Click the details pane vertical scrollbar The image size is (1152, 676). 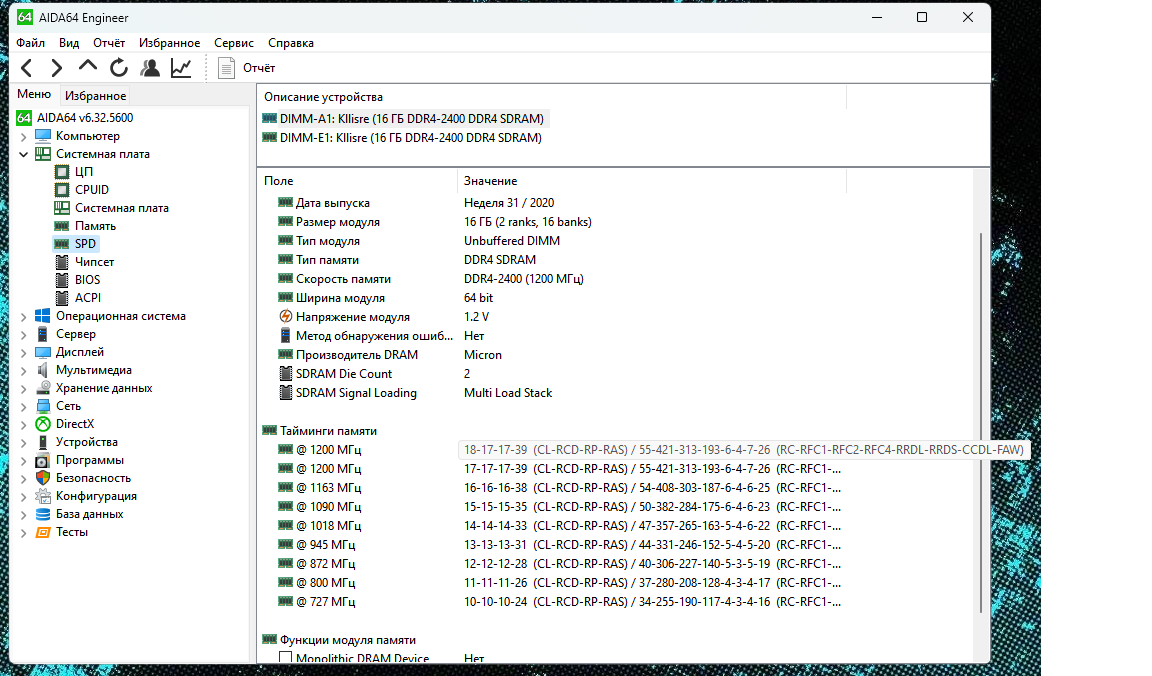pos(981,422)
